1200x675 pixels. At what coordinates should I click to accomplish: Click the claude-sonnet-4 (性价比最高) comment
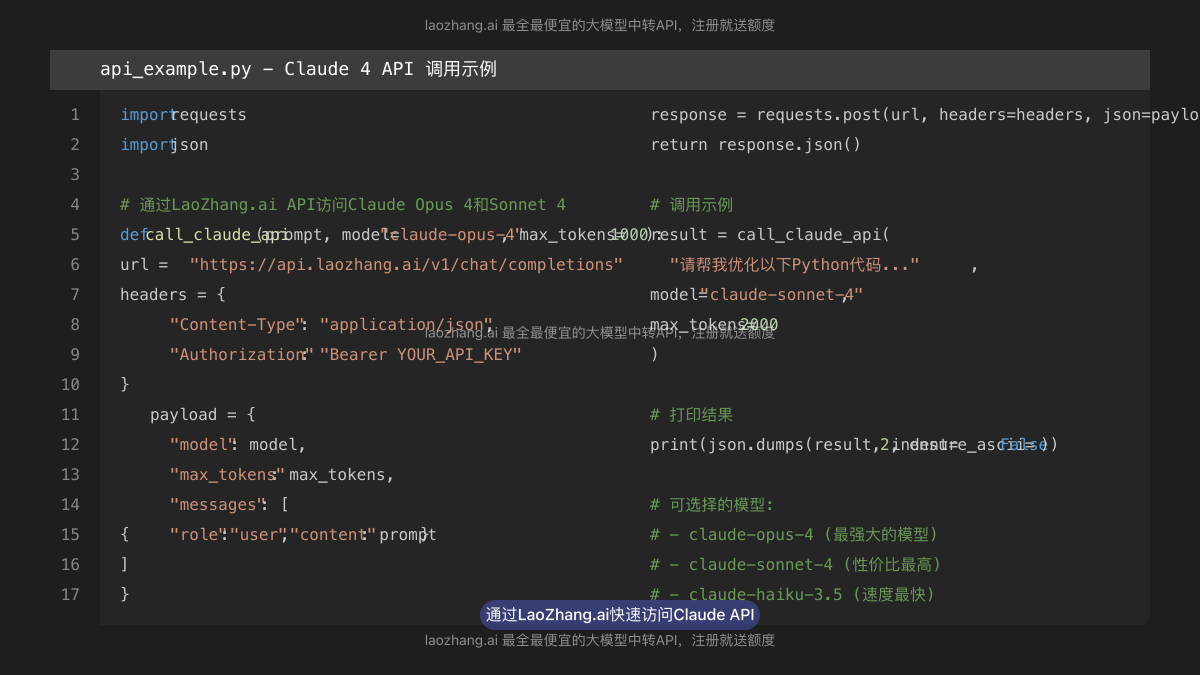[x=796, y=565]
